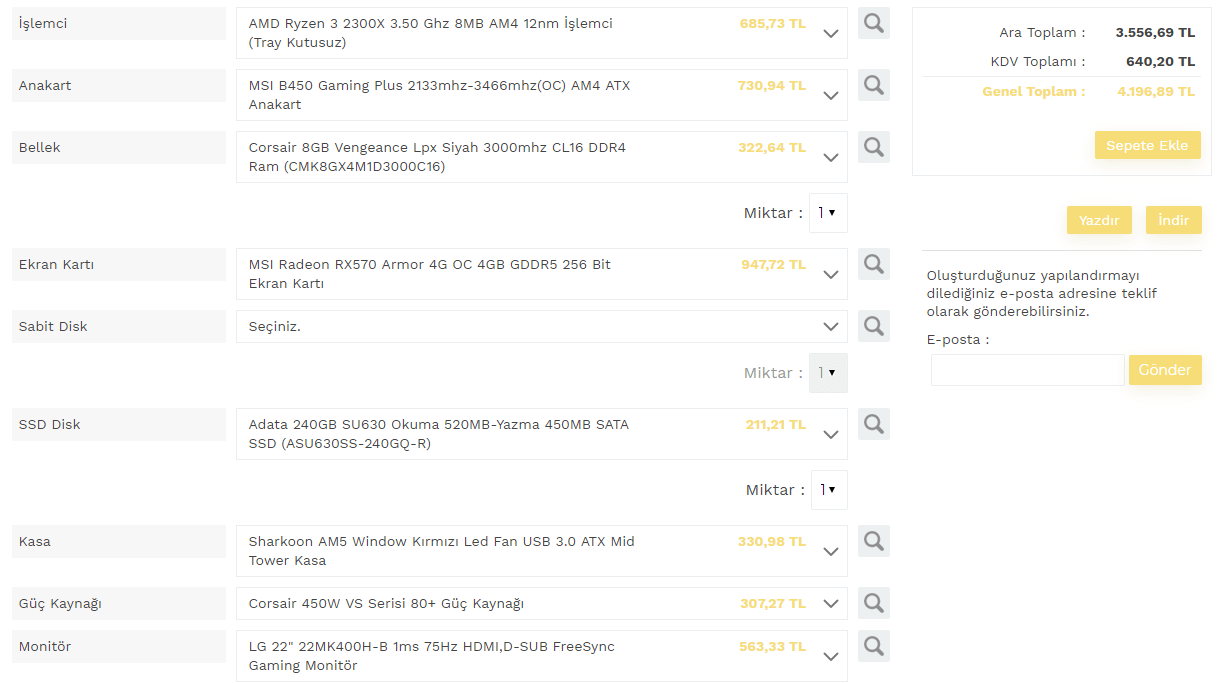Click the 563,33 TL monitor price
The width and height of the screenshot is (1228, 683).
click(x=772, y=646)
